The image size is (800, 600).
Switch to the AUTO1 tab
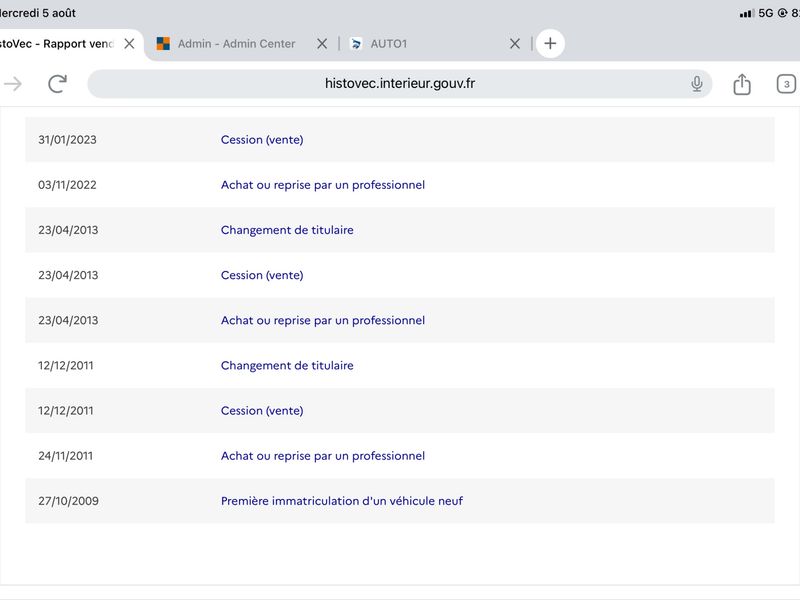tap(389, 44)
